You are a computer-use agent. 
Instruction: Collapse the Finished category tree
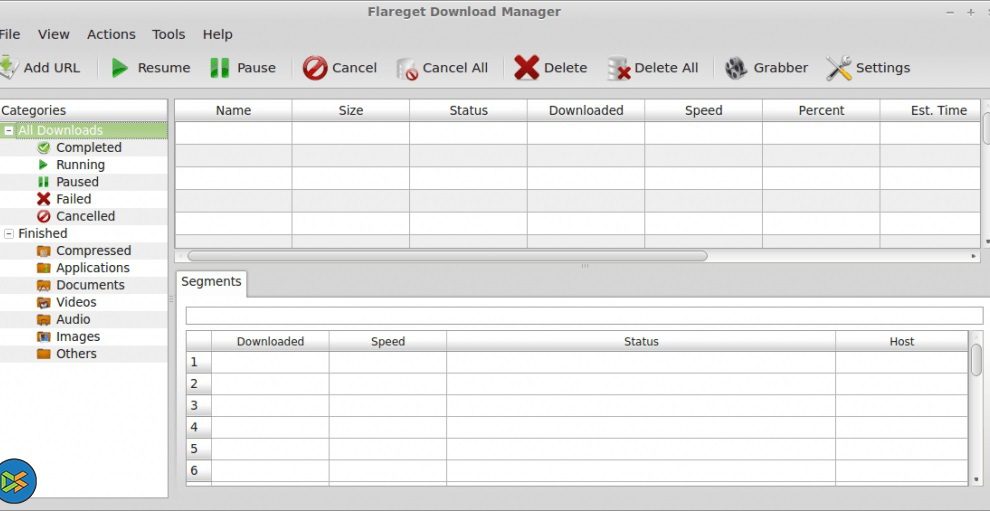point(9,234)
